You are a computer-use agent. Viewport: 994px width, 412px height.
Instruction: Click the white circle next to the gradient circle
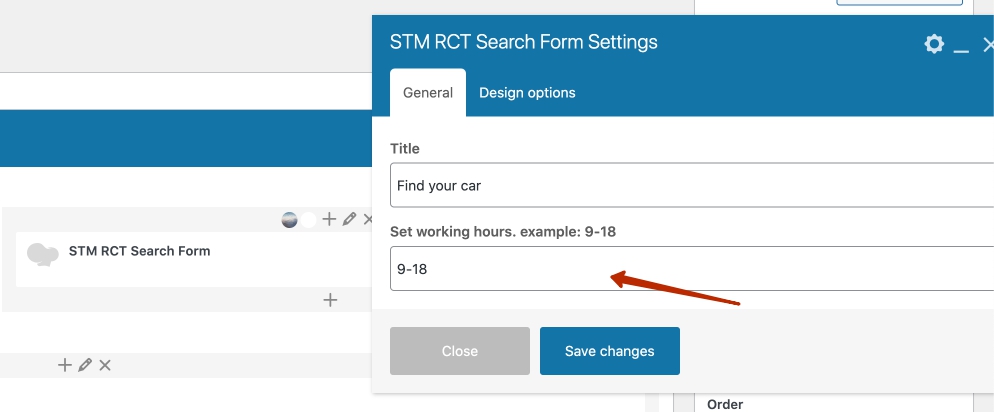[309, 220]
